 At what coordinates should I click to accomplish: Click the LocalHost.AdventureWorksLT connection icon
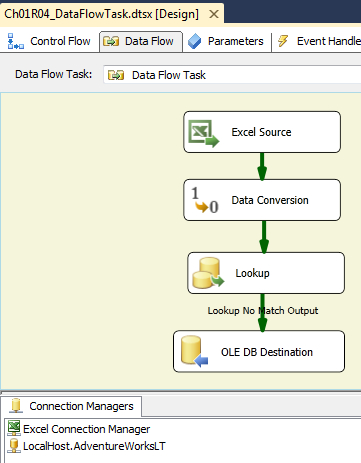point(14,446)
